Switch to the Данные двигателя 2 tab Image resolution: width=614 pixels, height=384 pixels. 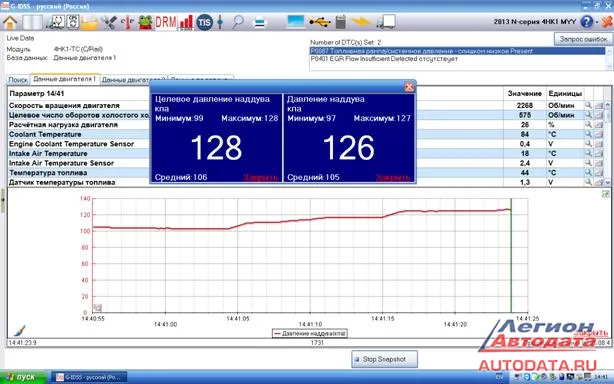[133, 80]
